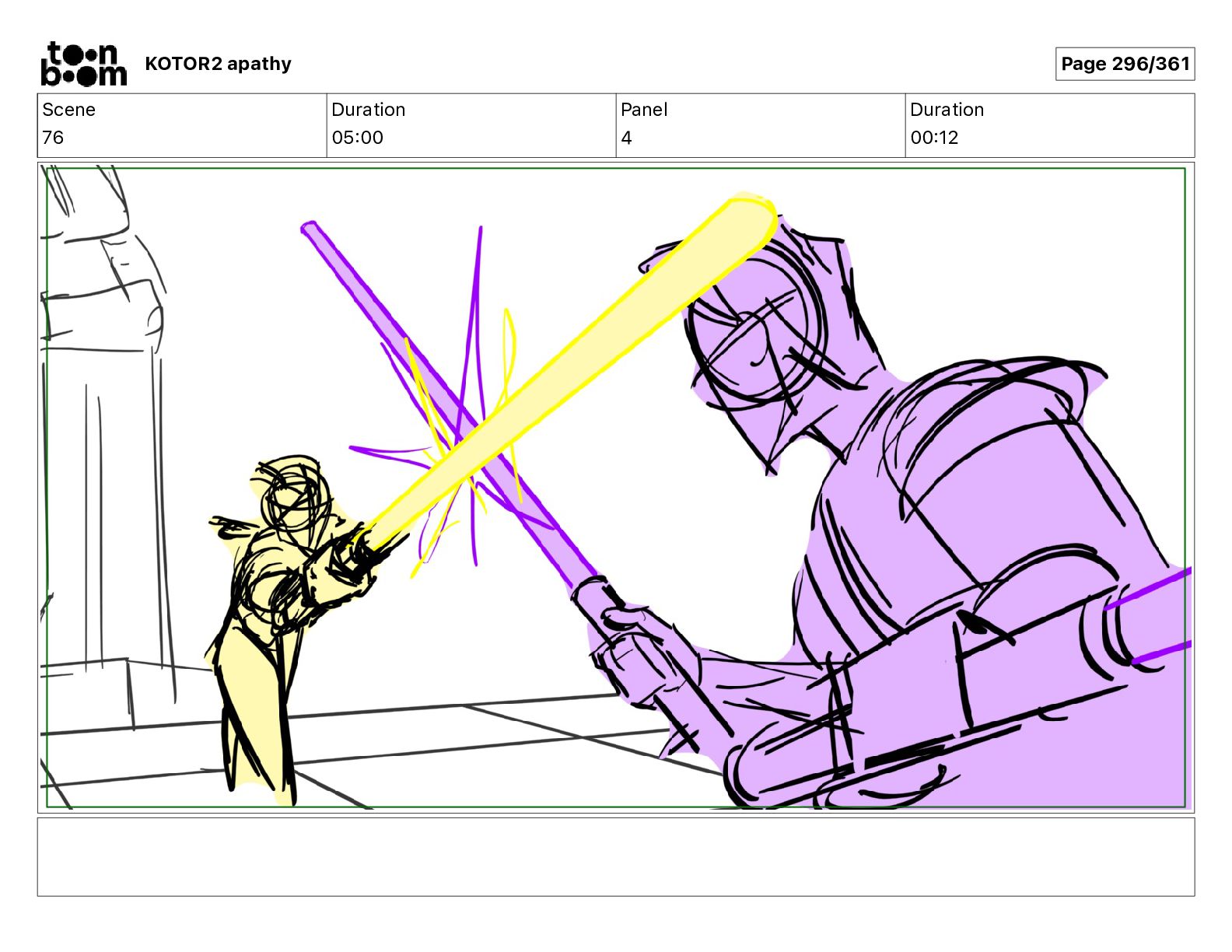Select the panel number '4'

tap(626, 138)
